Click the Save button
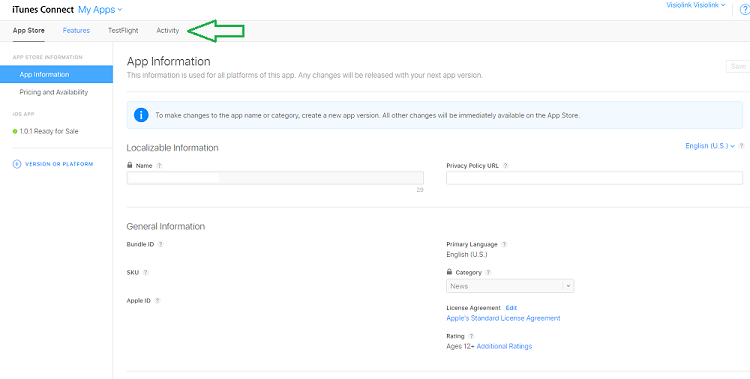This screenshot has width=750, height=379. 738,67
